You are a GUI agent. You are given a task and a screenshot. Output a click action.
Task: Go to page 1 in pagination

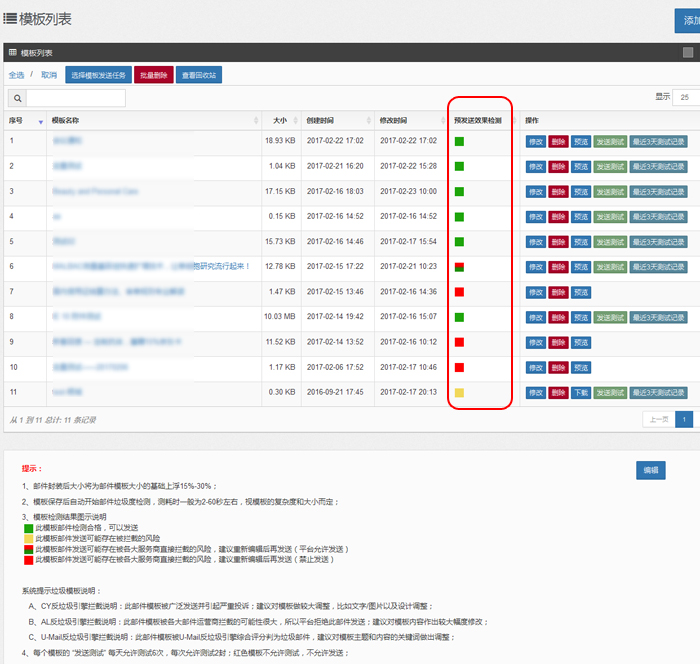[684, 419]
